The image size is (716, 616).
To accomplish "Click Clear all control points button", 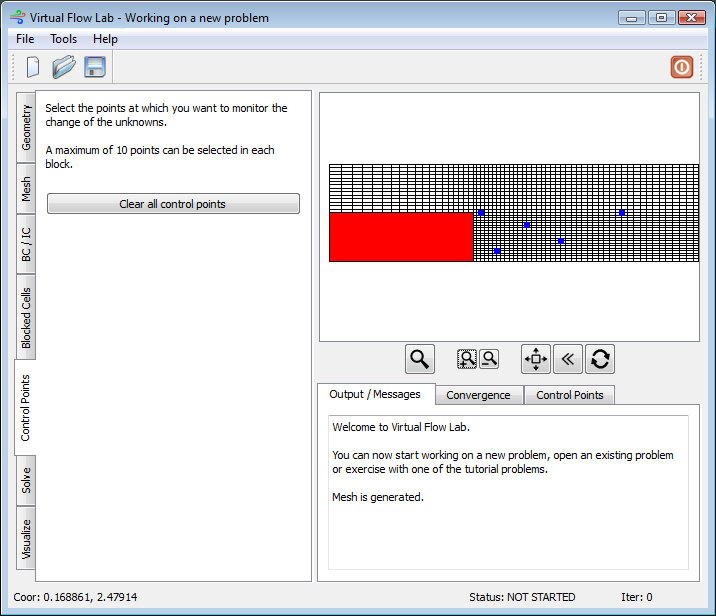I will pos(173,204).
